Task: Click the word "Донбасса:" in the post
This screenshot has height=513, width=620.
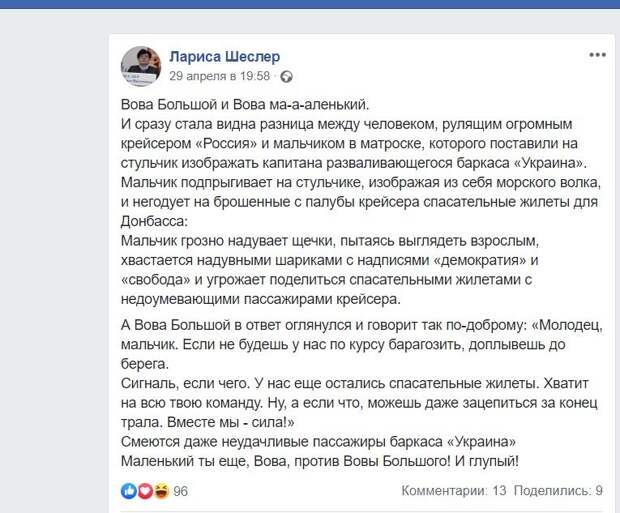Action: tap(154, 221)
